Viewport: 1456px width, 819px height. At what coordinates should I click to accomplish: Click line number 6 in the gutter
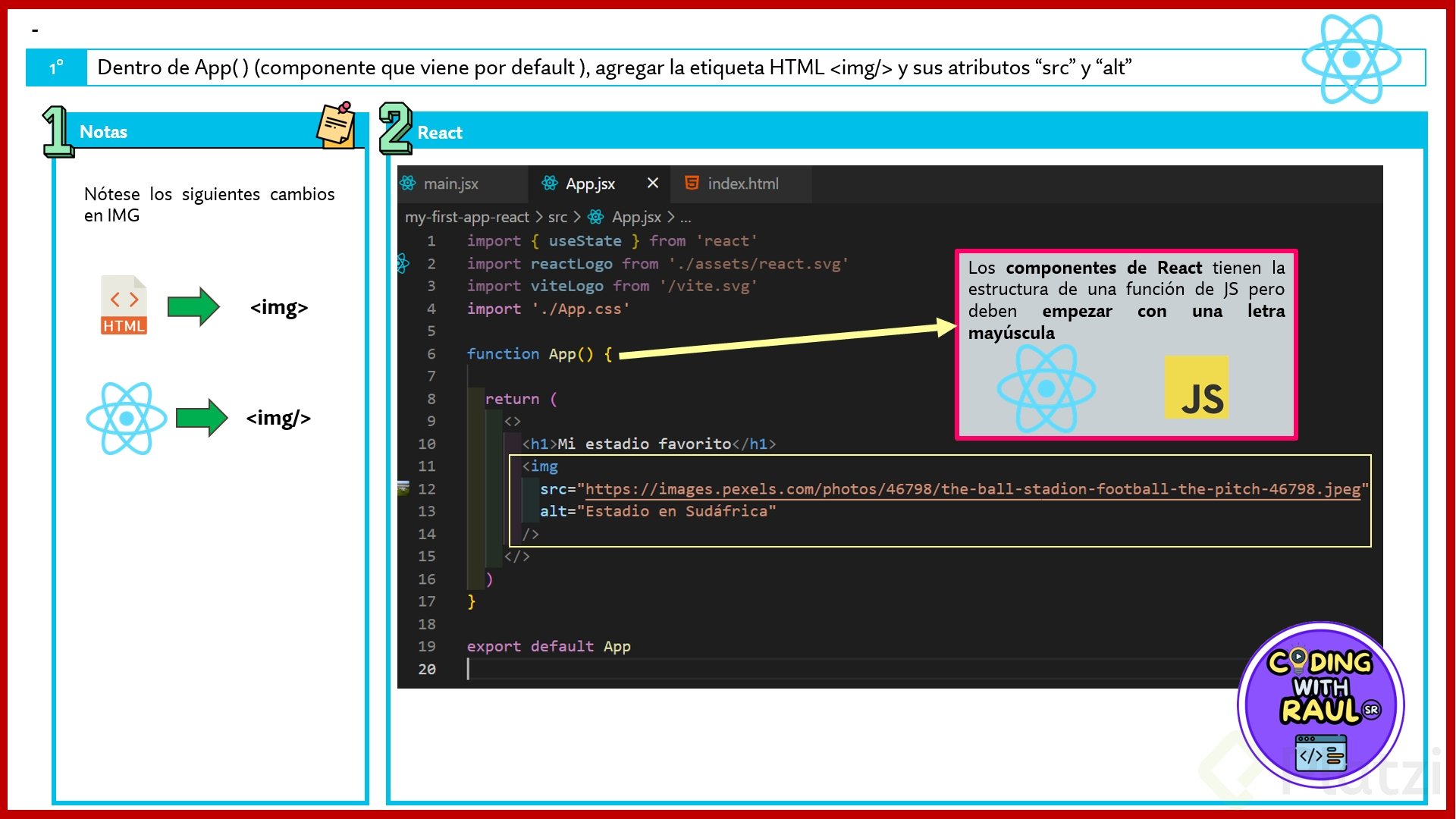click(x=431, y=353)
